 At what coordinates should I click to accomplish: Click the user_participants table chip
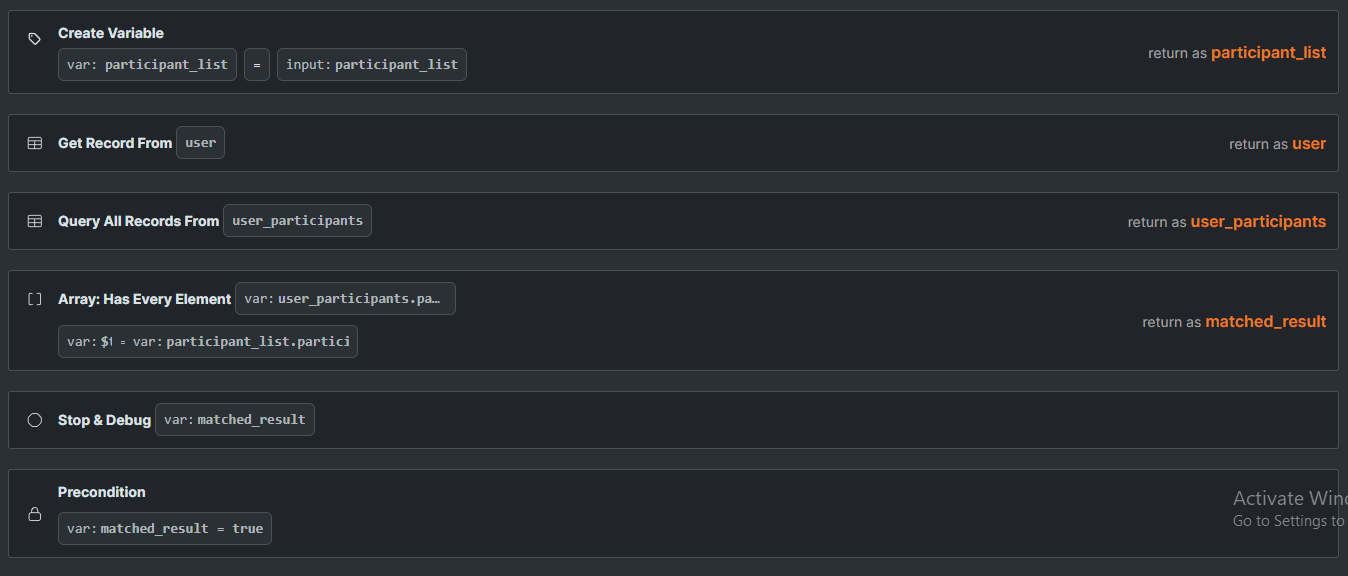click(x=297, y=221)
